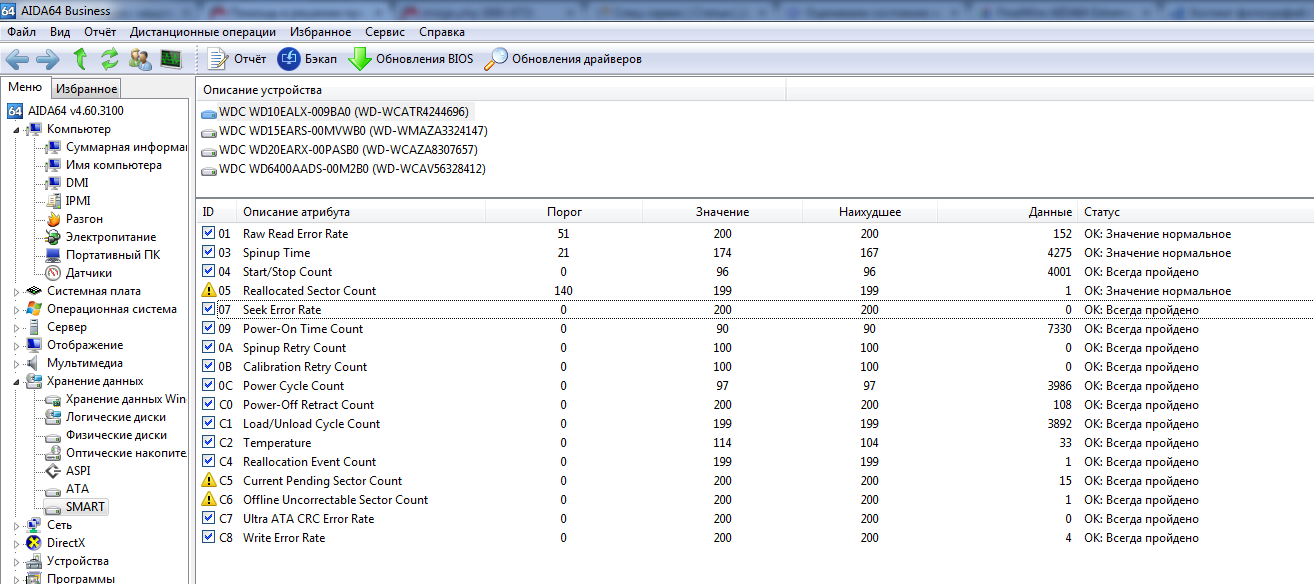Click the green Refresh arrows toolbar icon
This screenshot has width=1314, height=584.
110,59
